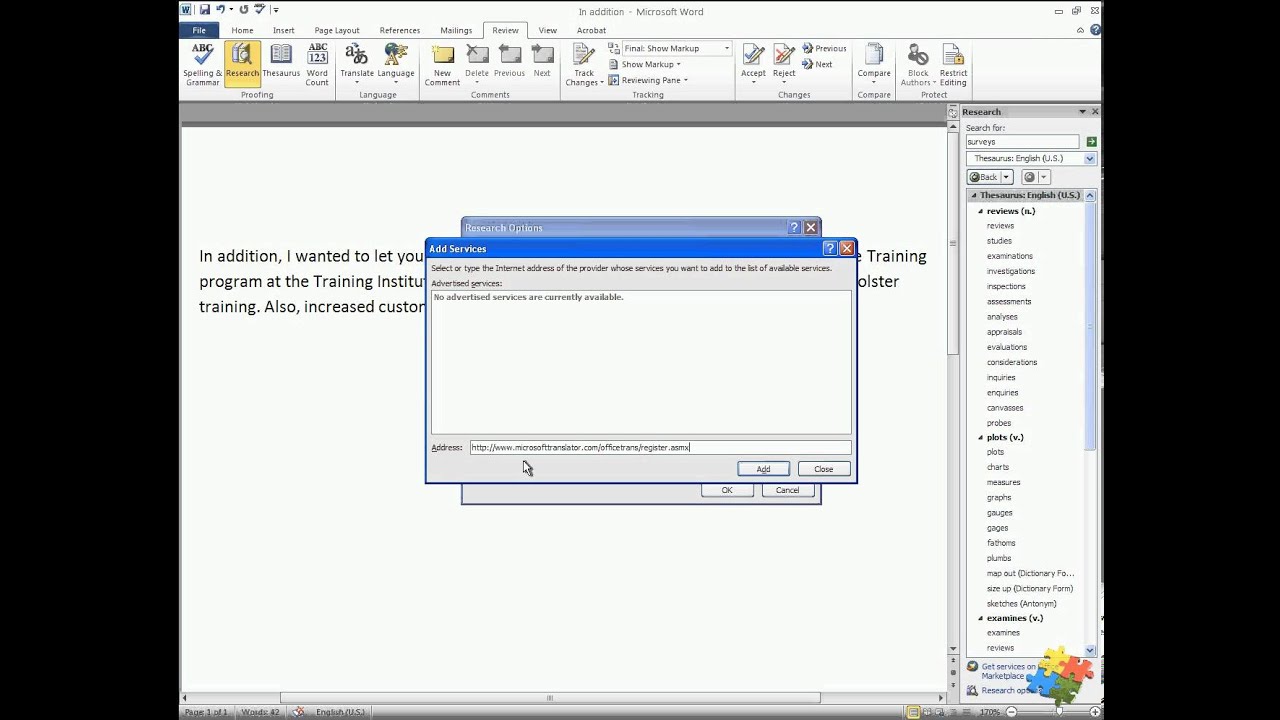
Task: Go to the Next comment
Action: click(542, 62)
